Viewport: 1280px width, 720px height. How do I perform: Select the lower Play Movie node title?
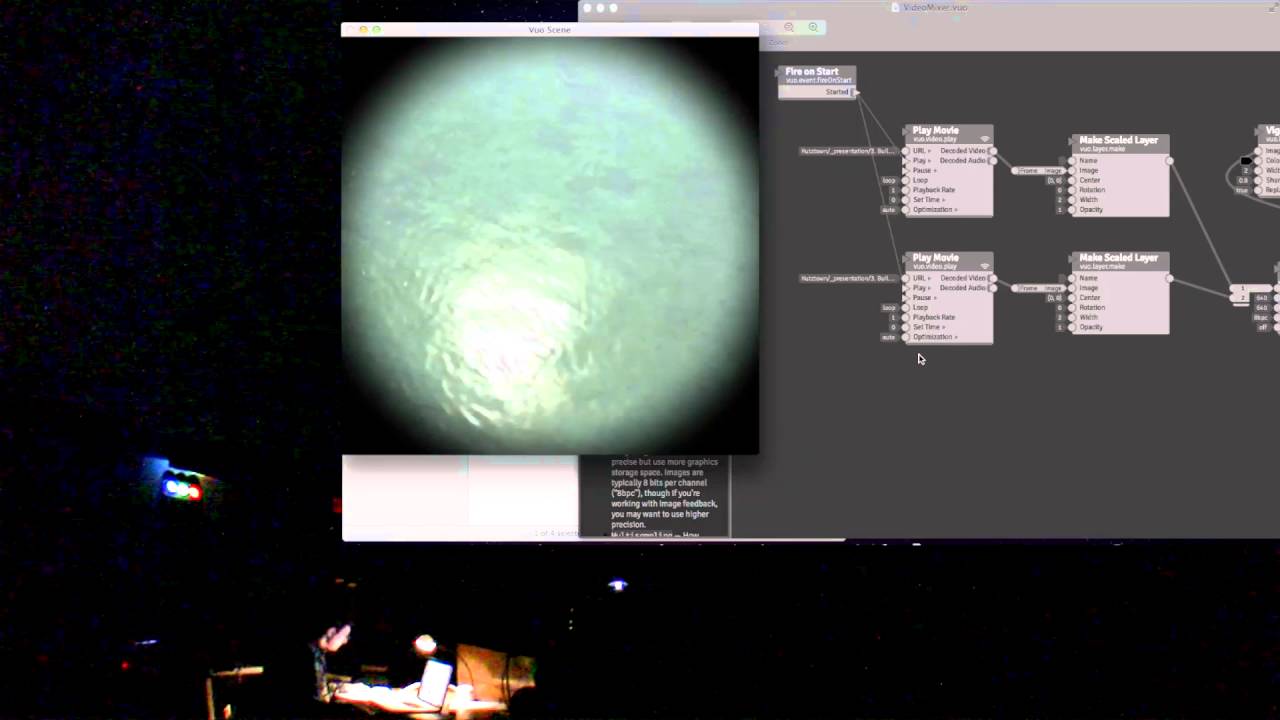(935, 257)
